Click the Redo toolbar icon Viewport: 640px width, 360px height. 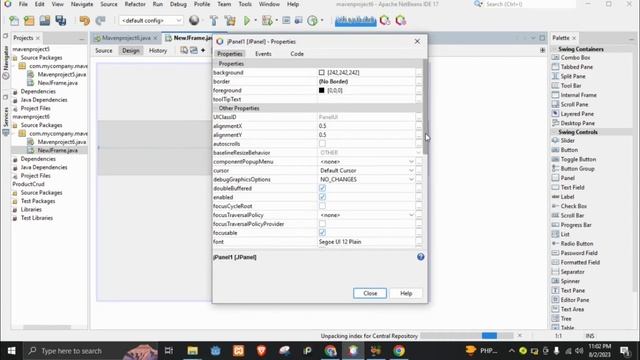click(100, 20)
